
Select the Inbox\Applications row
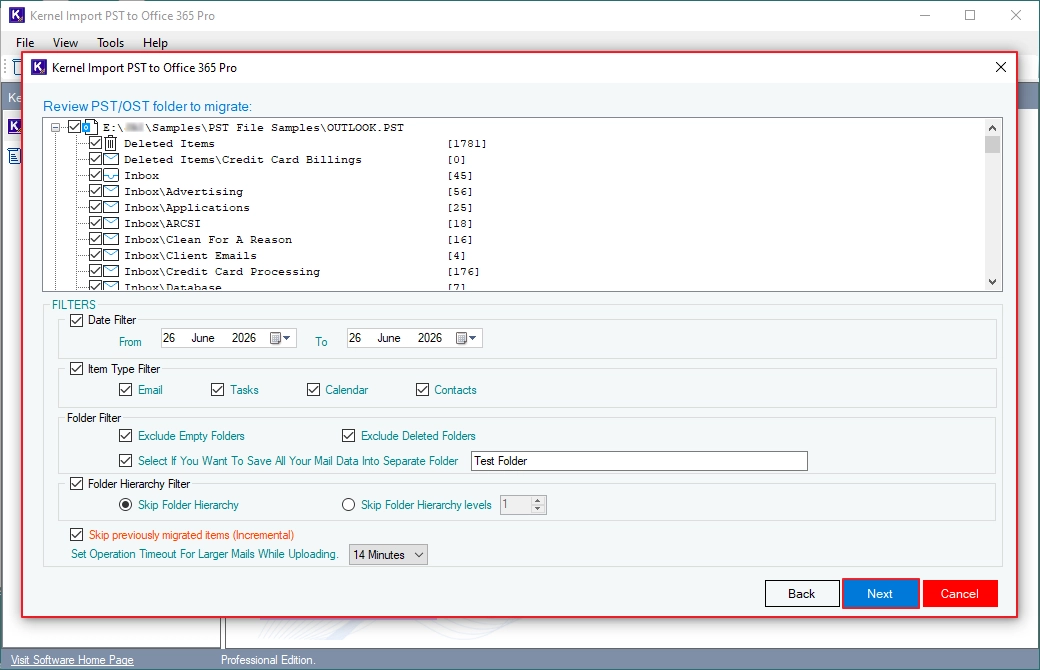coord(186,208)
